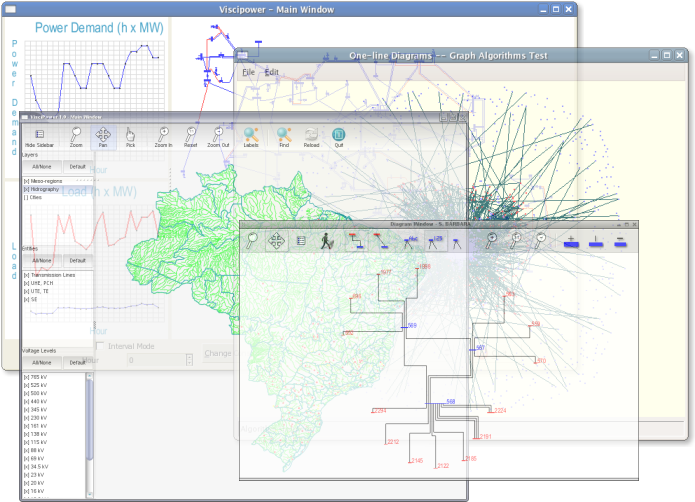The width and height of the screenshot is (695, 502).
Task: Choose straight diagonal line routing icon
Action: click(381, 241)
